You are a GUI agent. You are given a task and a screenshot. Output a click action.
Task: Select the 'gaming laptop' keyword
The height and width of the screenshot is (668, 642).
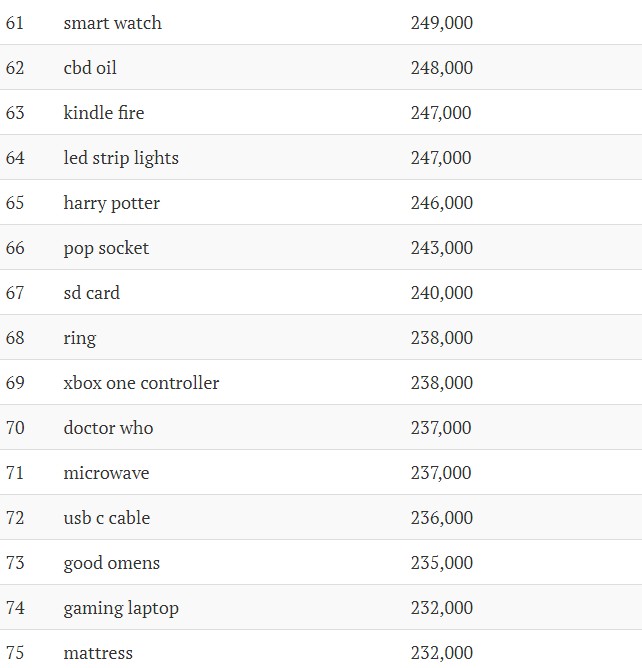121,608
